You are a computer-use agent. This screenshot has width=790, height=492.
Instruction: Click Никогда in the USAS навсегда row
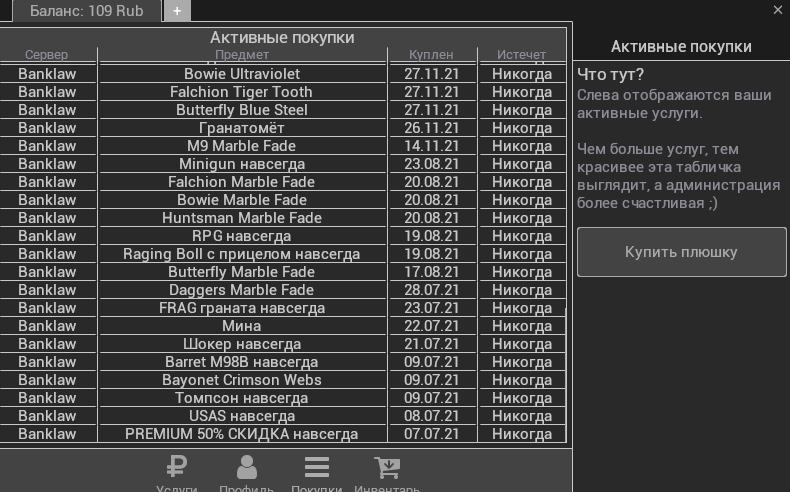(522, 416)
